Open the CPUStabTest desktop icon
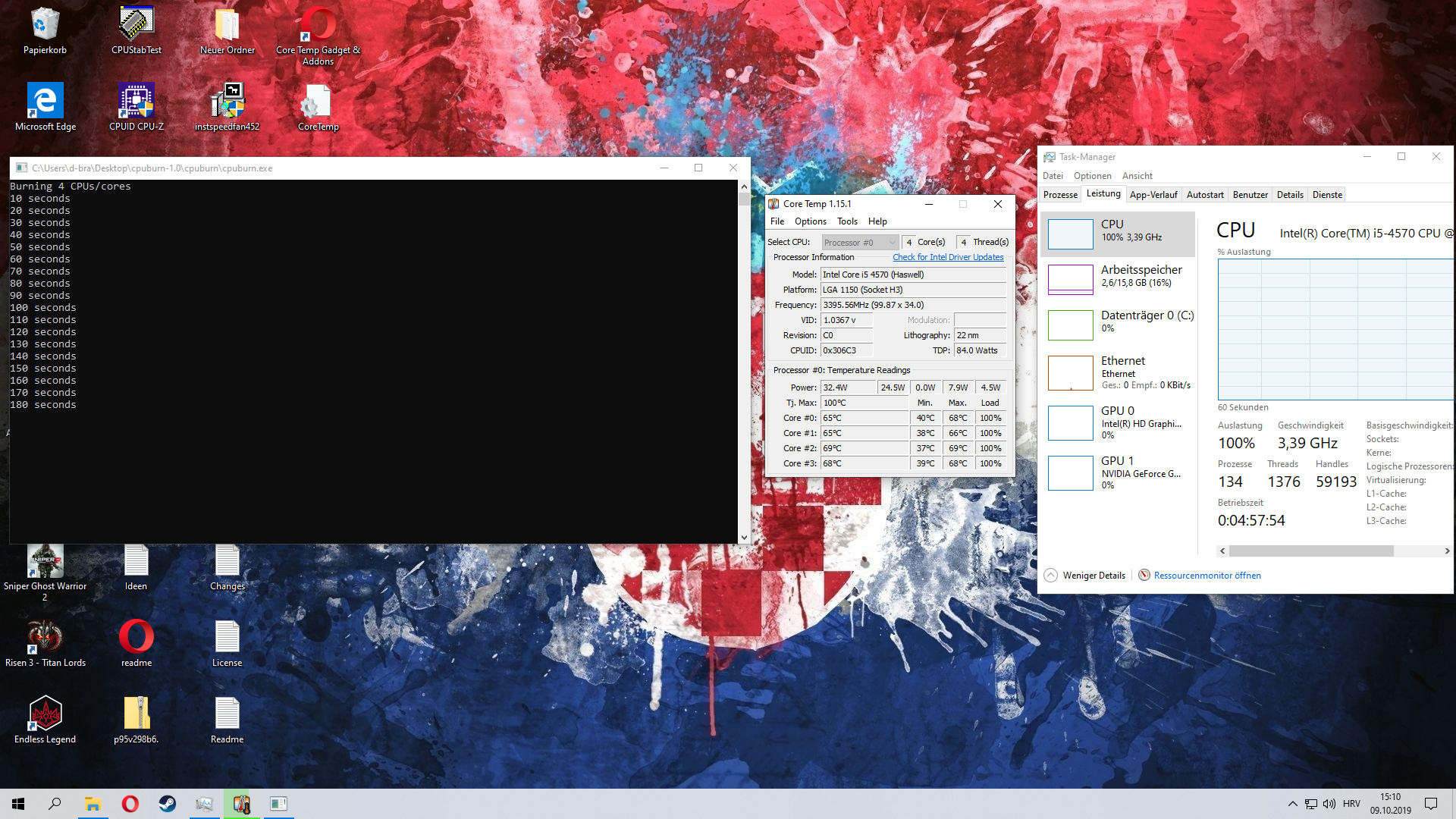 point(136,25)
